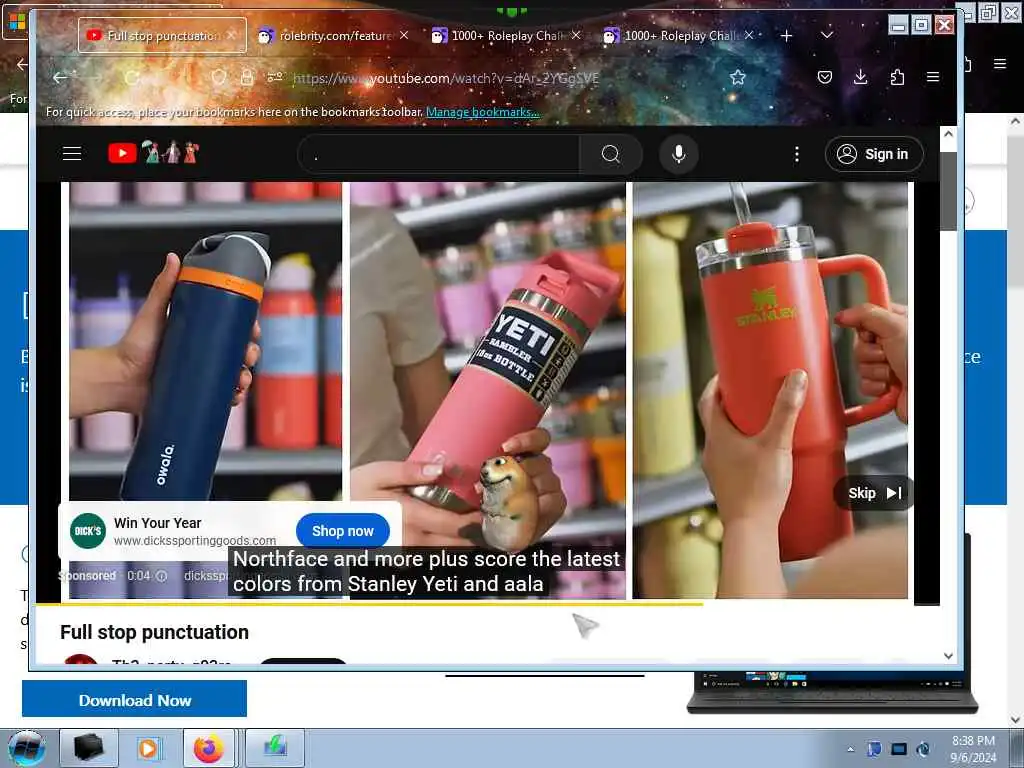Screen dimensions: 1024x768
Task: Close the rolebrity.com tab
Action: pos(404,35)
